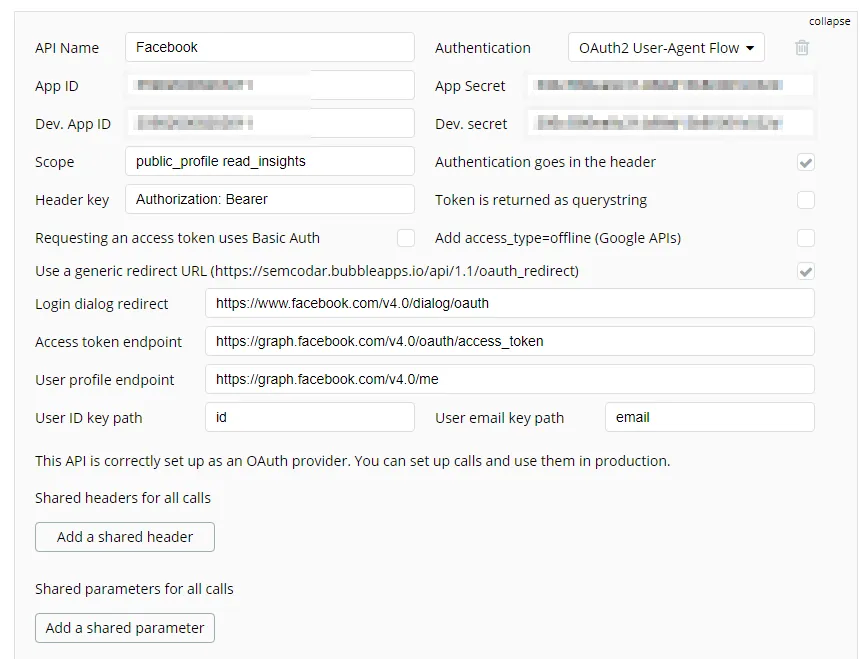Click the App Secret field
This screenshot has width=865, height=659.
coord(670,86)
